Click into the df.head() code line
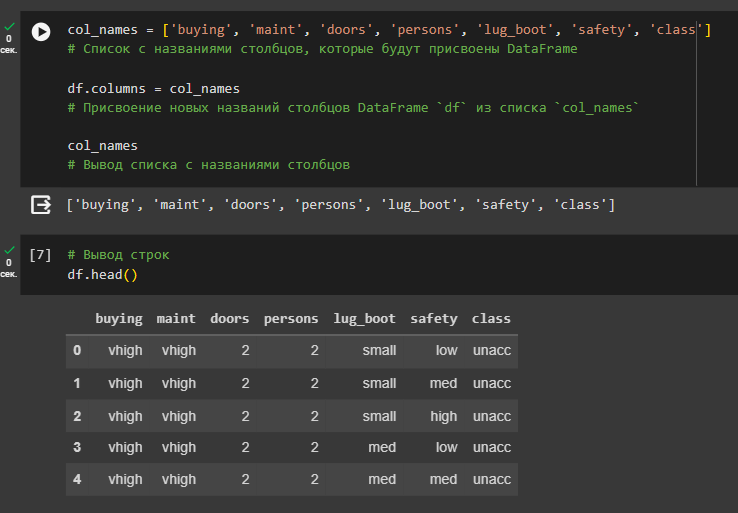Image resolution: width=738 pixels, height=513 pixels. click(103, 274)
